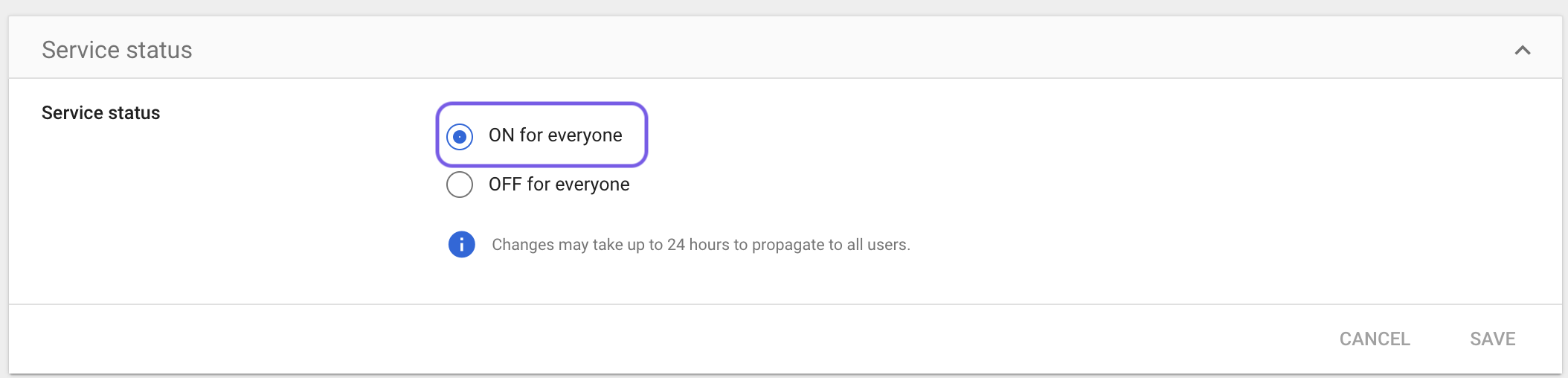Screen dimensions: 1568x378
Task: Click the up-arrow icon in header
Action: click(1523, 50)
